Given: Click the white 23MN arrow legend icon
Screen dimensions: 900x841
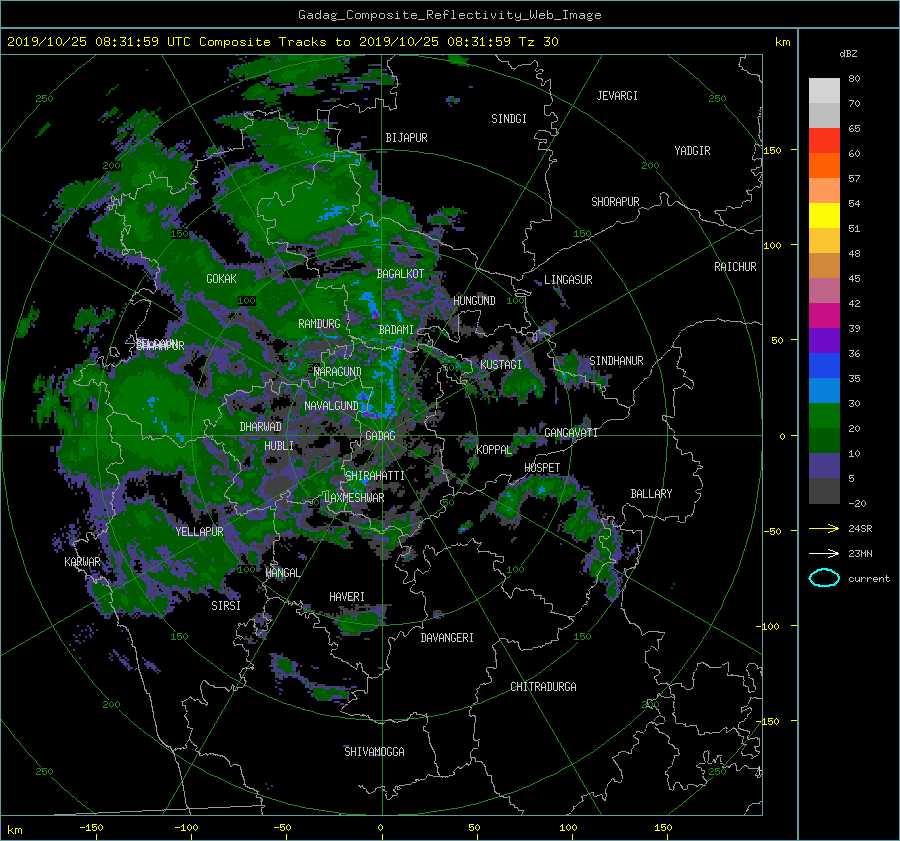Looking at the screenshot, I should (824, 553).
